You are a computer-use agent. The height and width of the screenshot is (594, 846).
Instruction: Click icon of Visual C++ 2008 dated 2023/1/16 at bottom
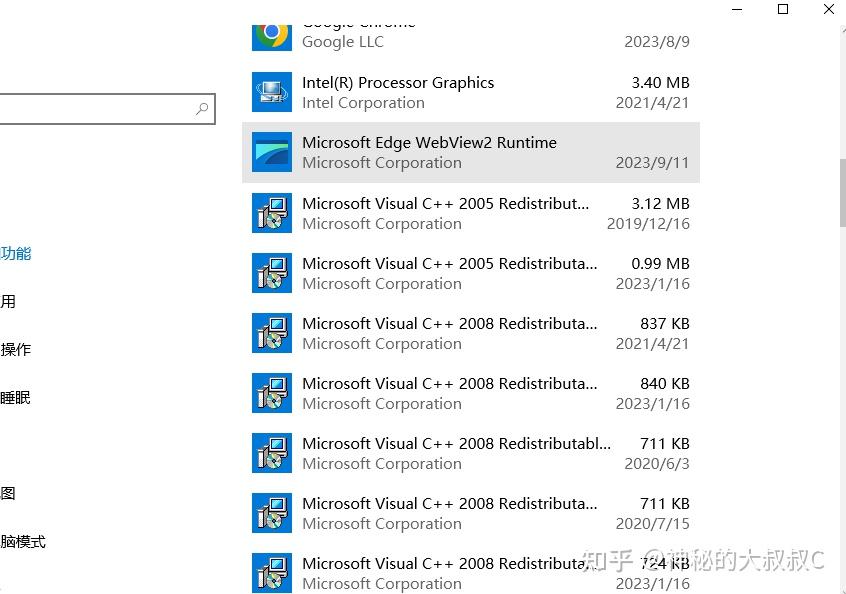coord(271,573)
